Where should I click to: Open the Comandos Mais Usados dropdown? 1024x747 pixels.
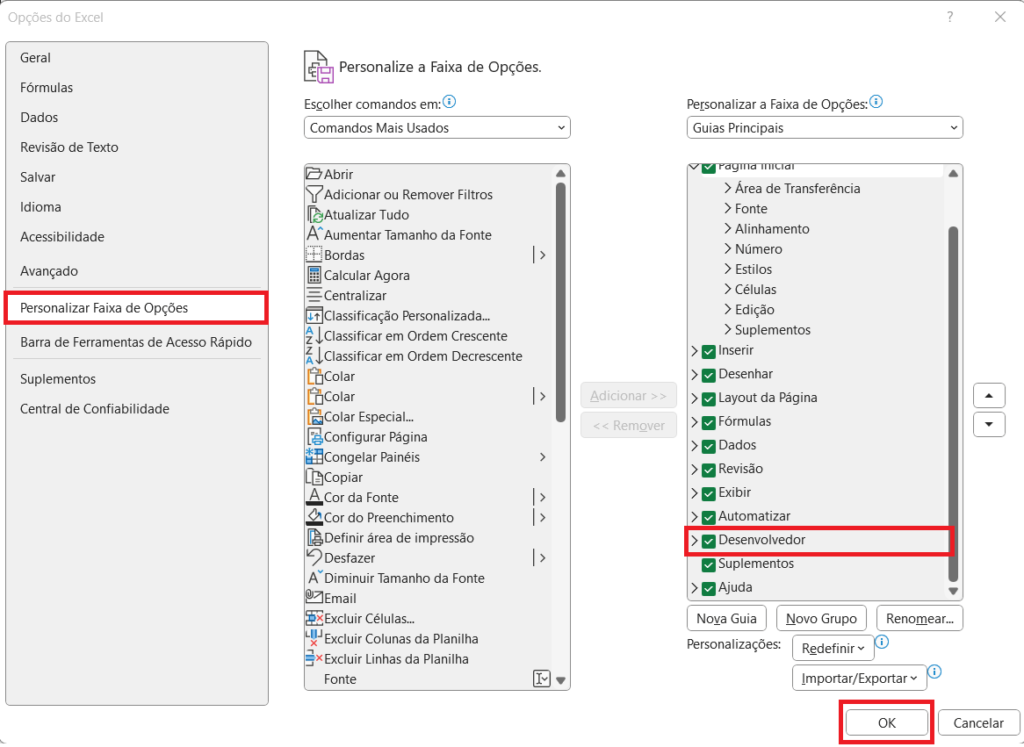[x=437, y=127]
